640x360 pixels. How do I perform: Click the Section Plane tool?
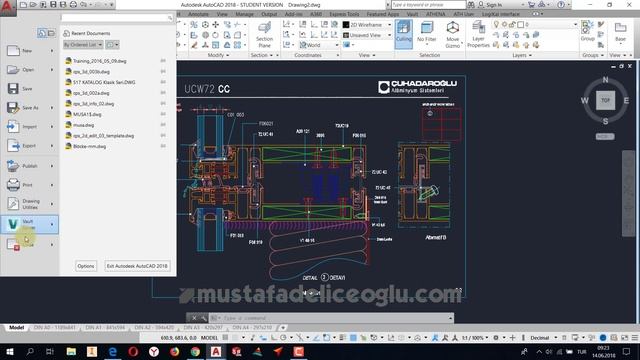point(264,35)
